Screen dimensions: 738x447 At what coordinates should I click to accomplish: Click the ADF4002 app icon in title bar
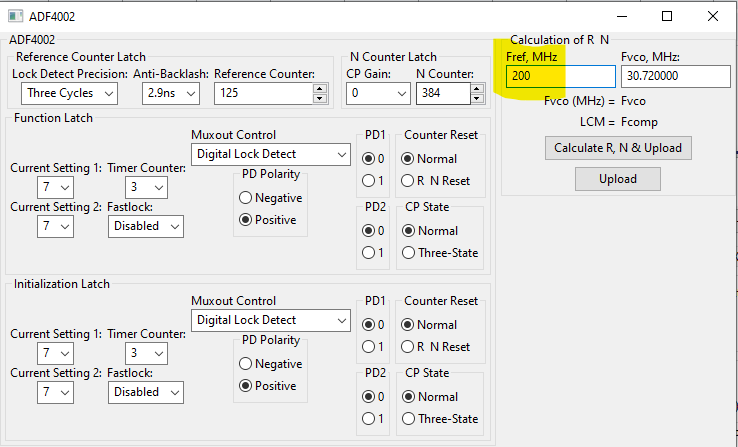click(x=16, y=16)
